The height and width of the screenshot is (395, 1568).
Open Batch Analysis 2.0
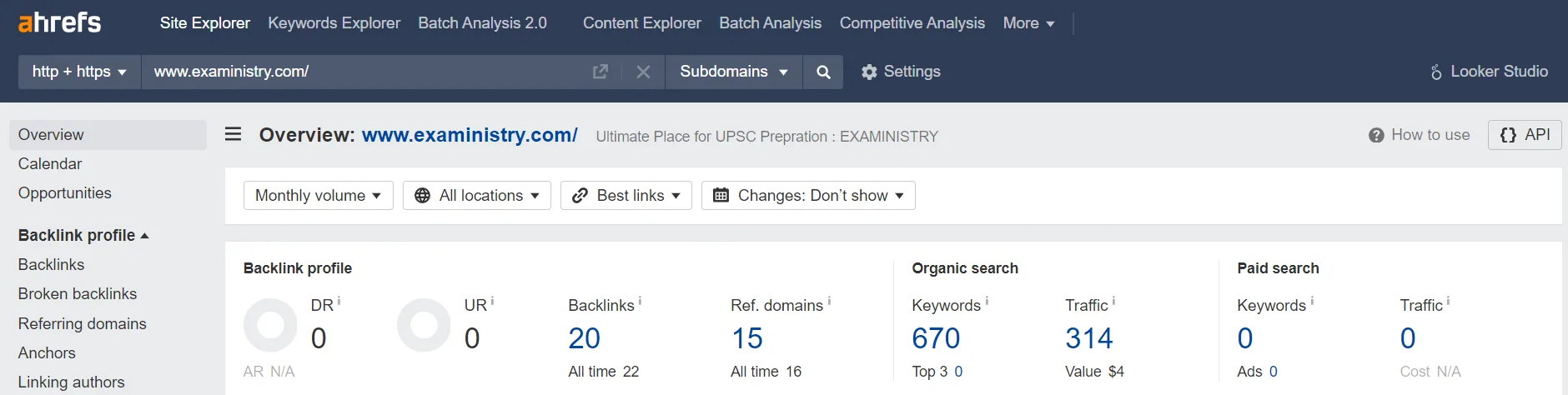pos(482,23)
